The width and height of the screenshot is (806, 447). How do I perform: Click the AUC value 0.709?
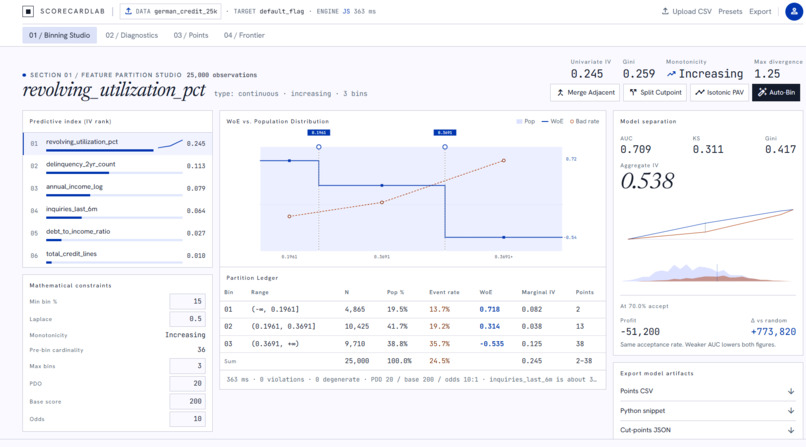635,150
